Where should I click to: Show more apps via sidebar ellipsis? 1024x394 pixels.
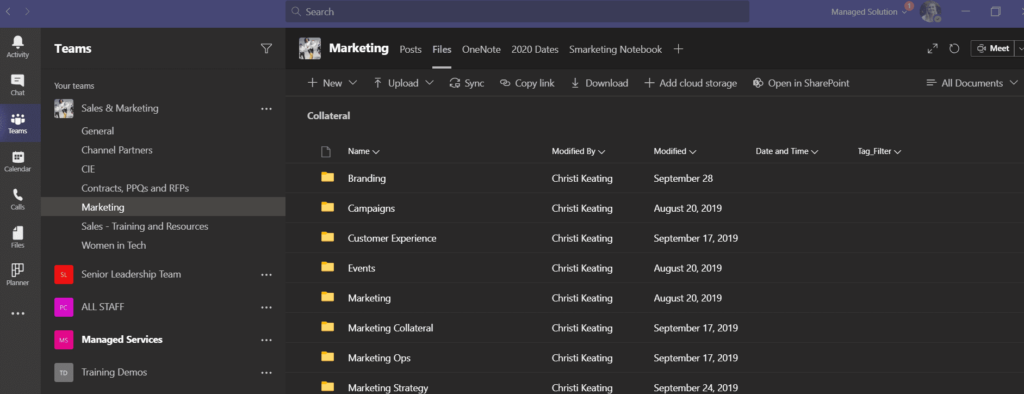tap(18, 314)
